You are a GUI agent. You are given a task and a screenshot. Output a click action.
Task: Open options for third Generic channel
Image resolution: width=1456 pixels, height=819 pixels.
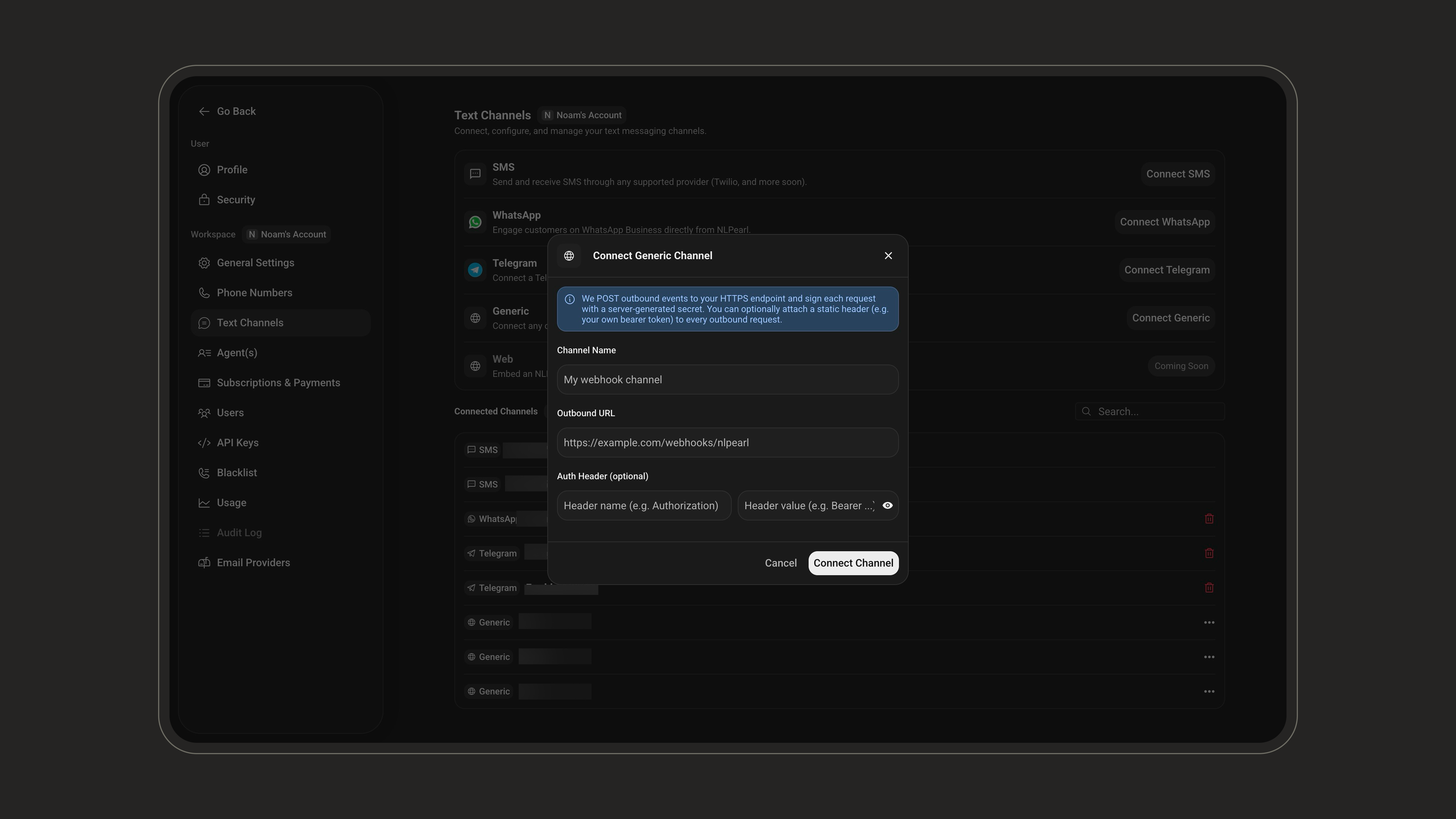click(1209, 691)
